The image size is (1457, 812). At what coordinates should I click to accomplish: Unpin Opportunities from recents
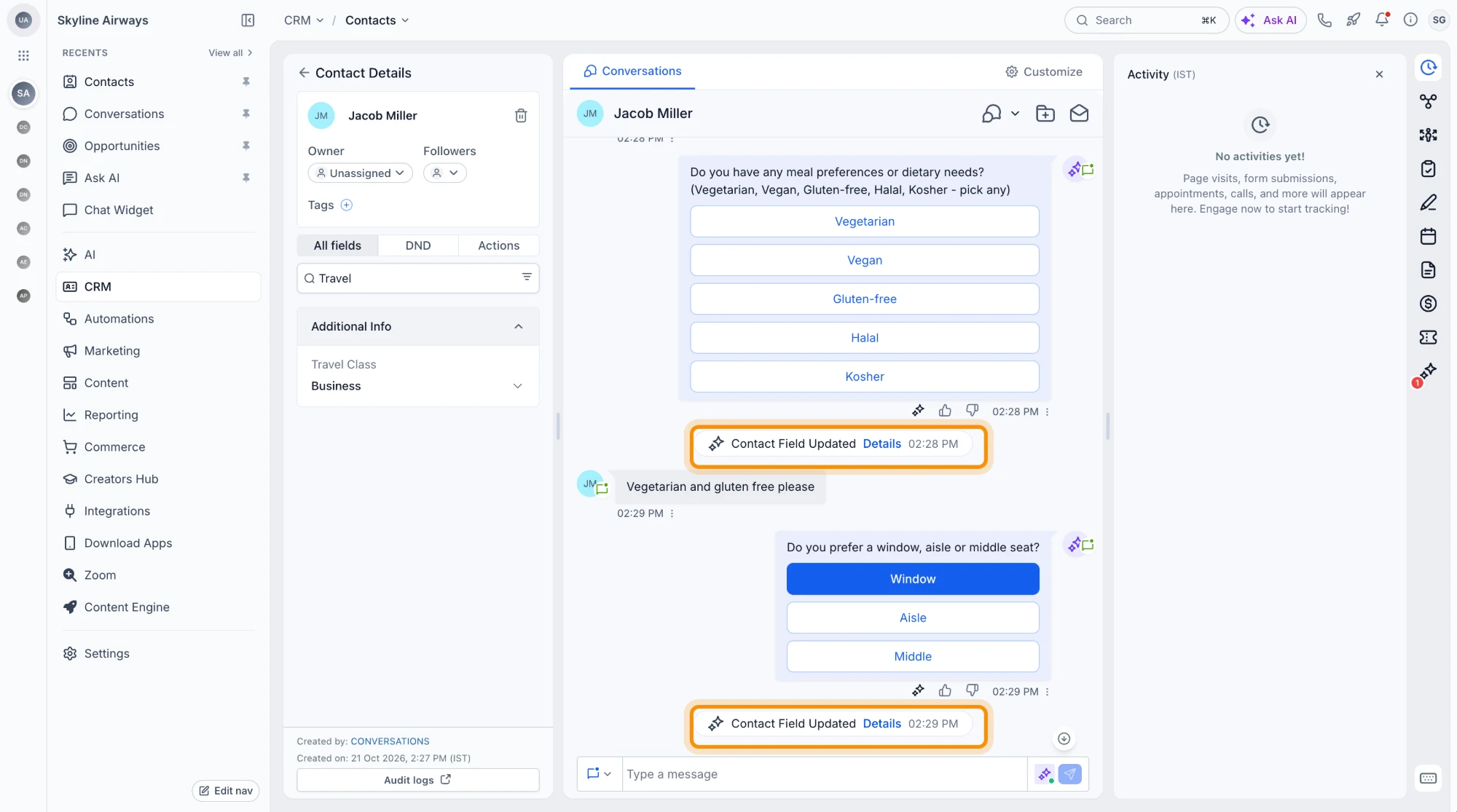click(x=246, y=146)
